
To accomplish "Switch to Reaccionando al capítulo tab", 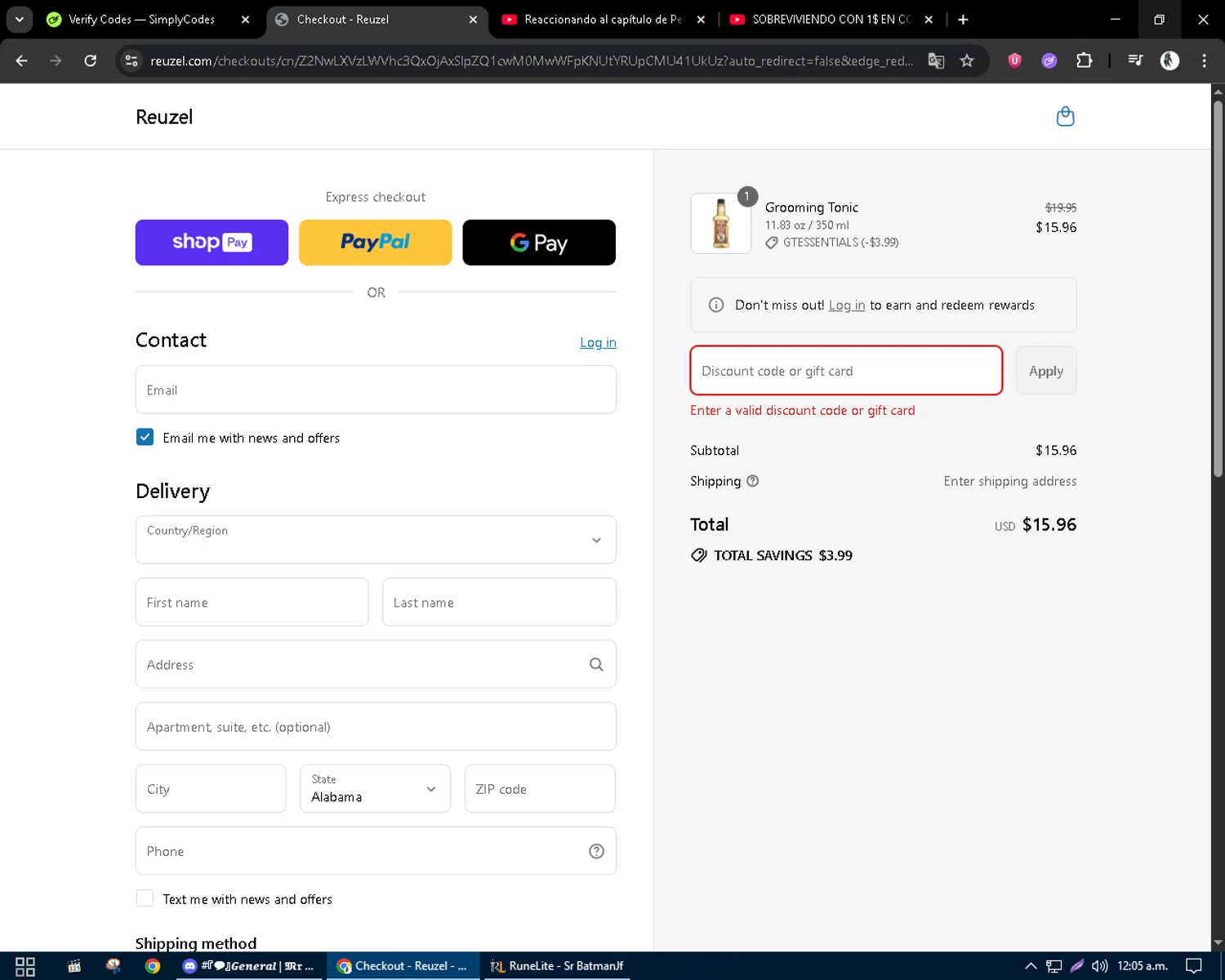I will pos(603,20).
